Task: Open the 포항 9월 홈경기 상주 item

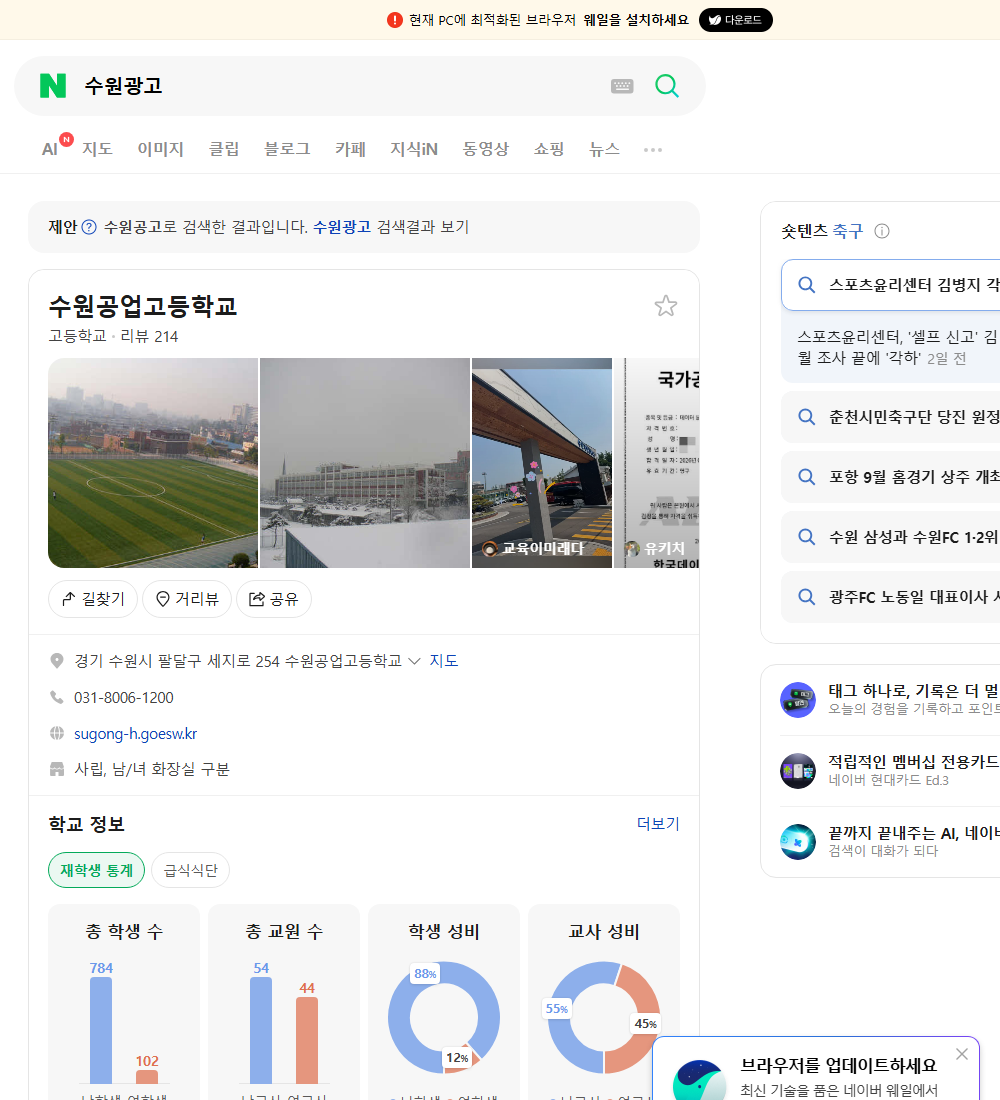Action: pyautogui.click(x=891, y=477)
